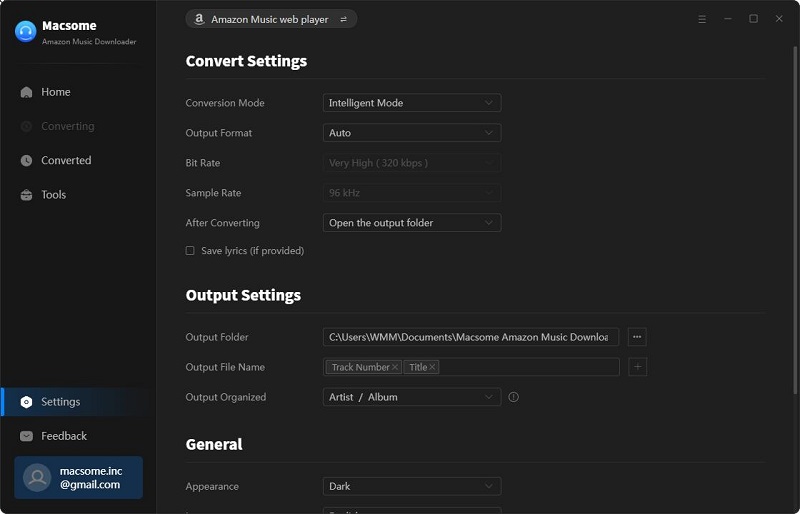Click the Output Settings heading
800x514 pixels.
pyautogui.click(x=243, y=296)
